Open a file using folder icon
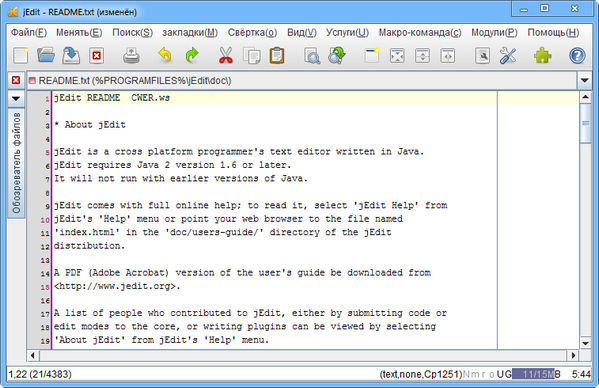Screen dimensions: 599x388 coord(46,56)
